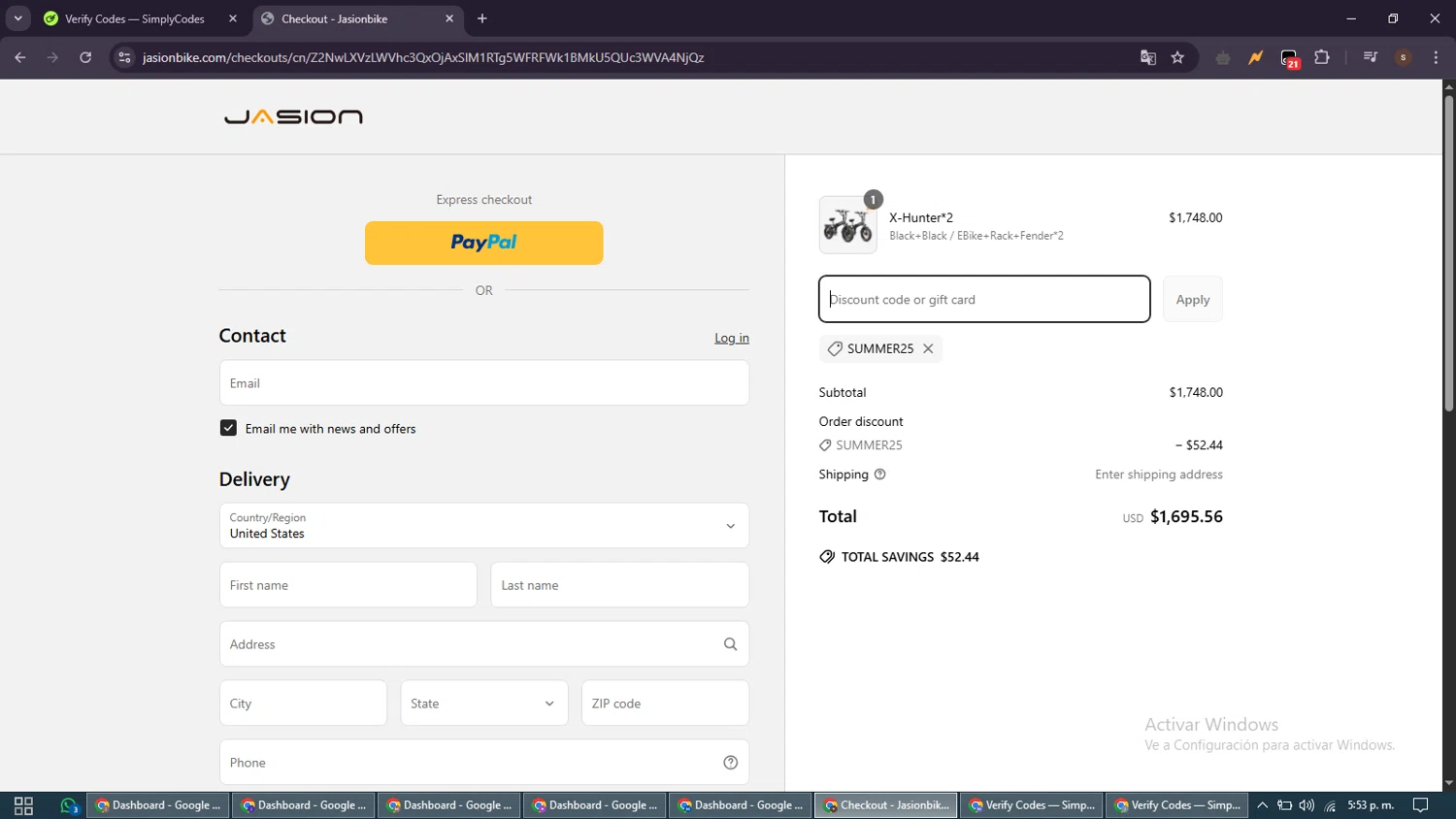Click the dark paw extension icon

coord(1223,58)
